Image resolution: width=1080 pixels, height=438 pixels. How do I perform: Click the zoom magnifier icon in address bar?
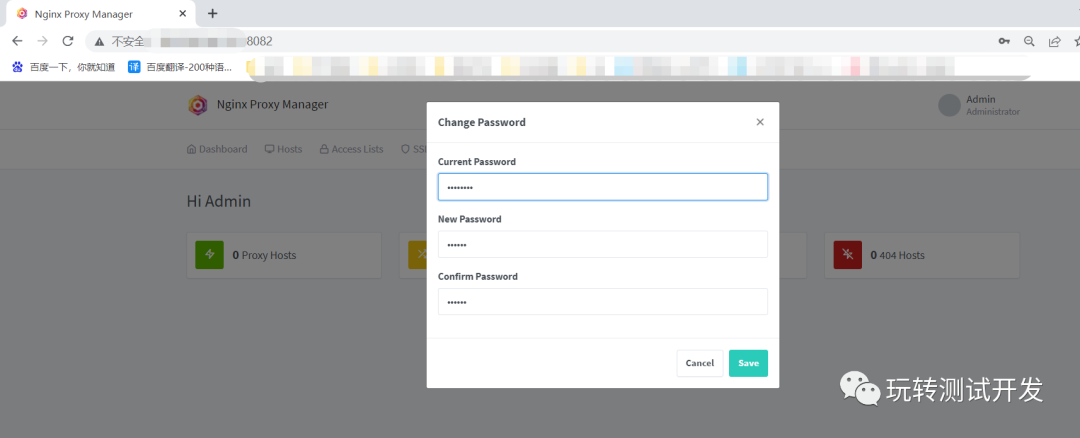tap(1029, 41)
